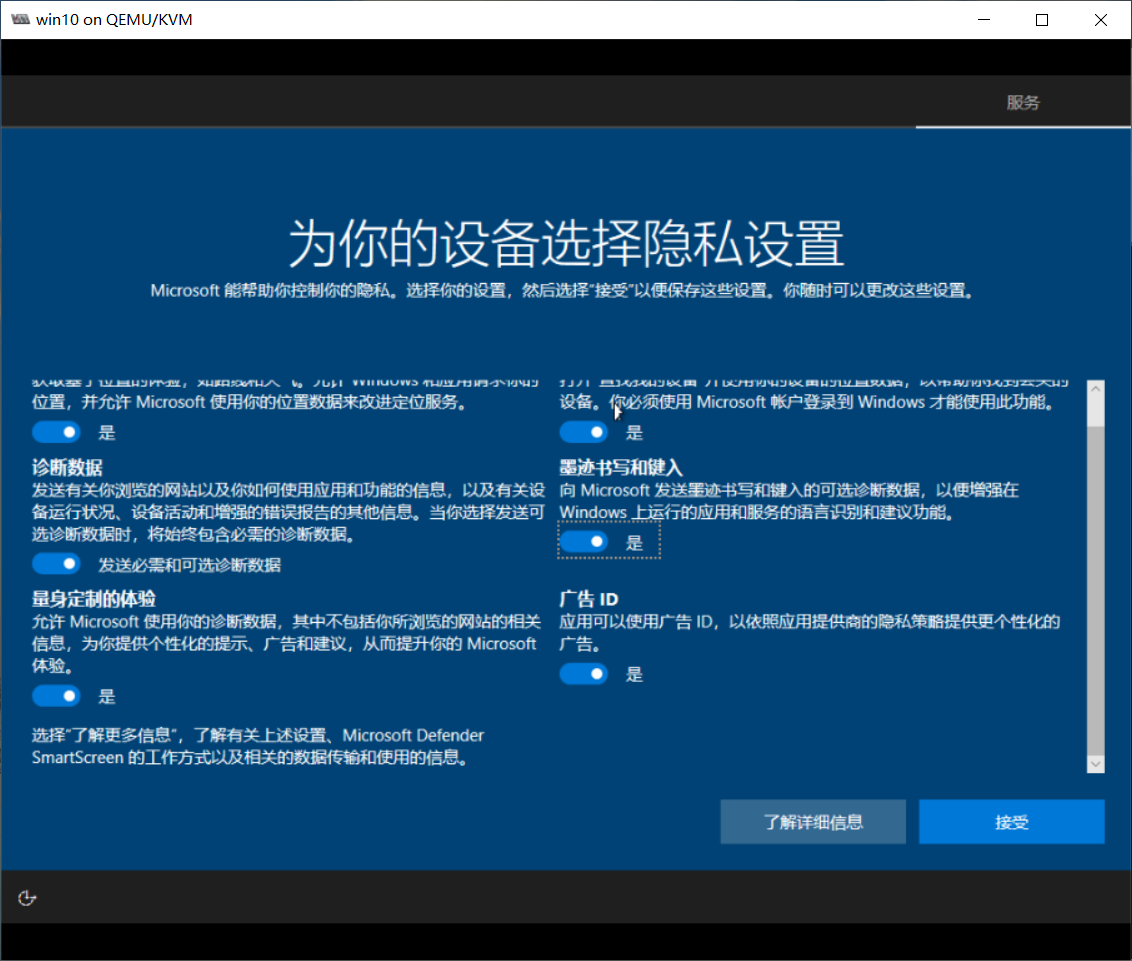The height and width of the screenshot is (961, 1132).
Task: Click the 广告 ID heading
Action: click(589, 599)
